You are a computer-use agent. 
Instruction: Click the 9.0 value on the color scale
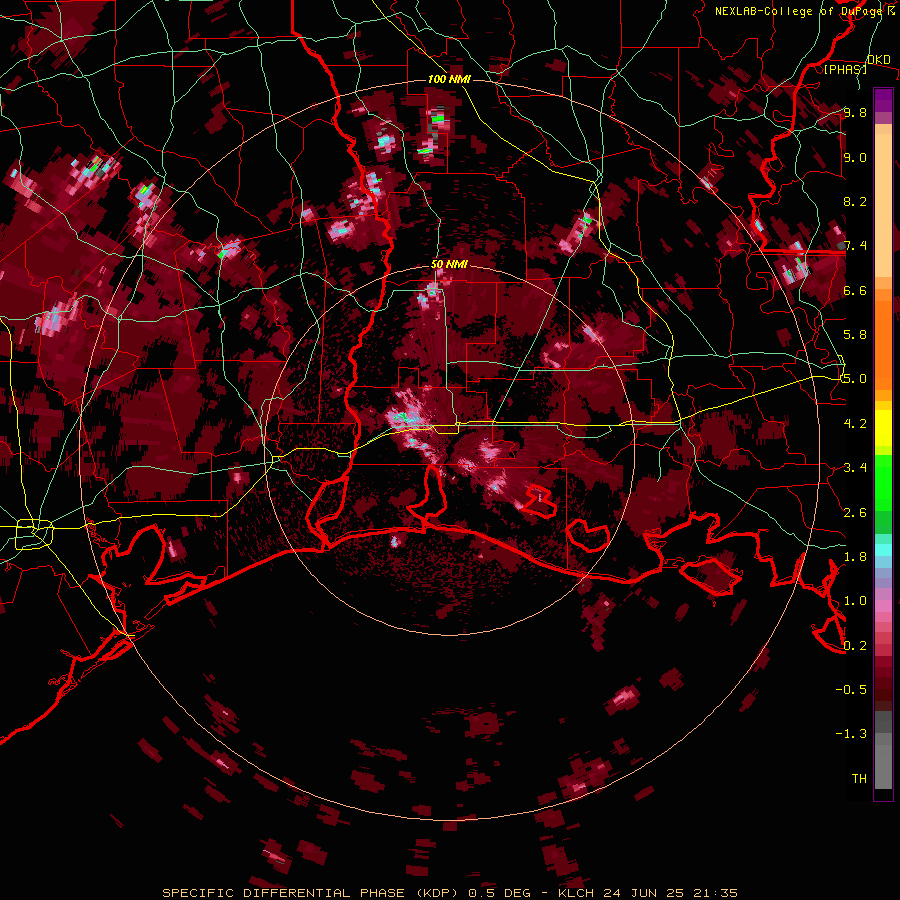tap(855, 157)
